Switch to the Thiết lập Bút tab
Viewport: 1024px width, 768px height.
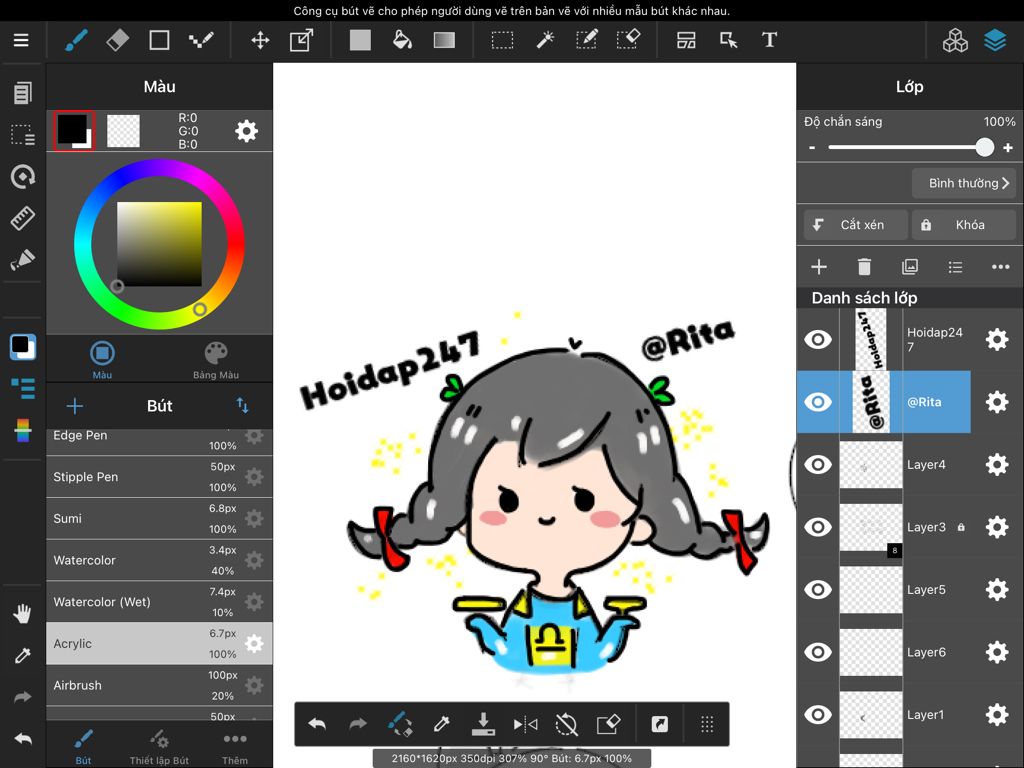point(159,746)
